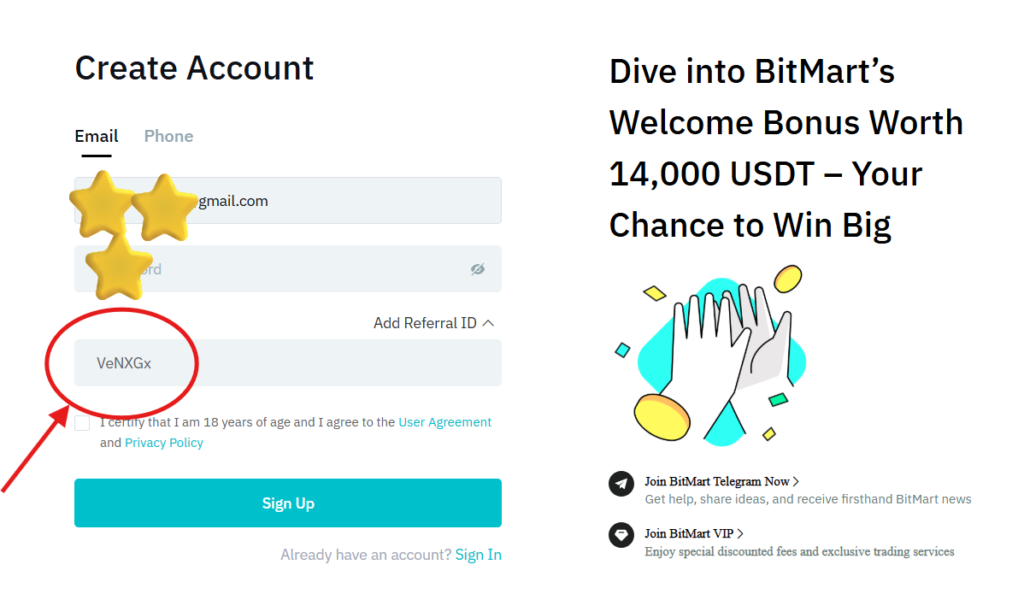Open the Join BitMart Telegram Now link
Screen dimensions: 1024x600
click(718, 480)
